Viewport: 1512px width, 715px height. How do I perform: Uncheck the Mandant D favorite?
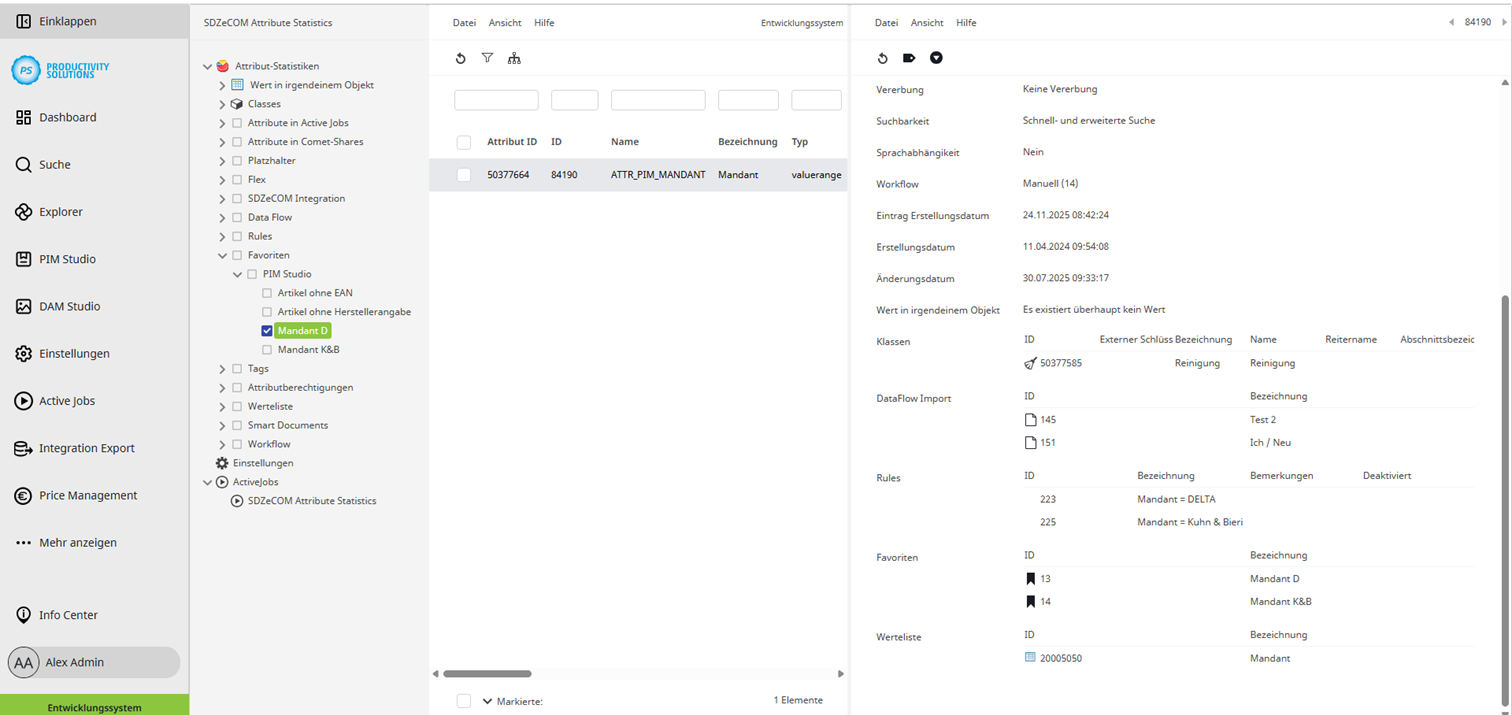(267, 330)
